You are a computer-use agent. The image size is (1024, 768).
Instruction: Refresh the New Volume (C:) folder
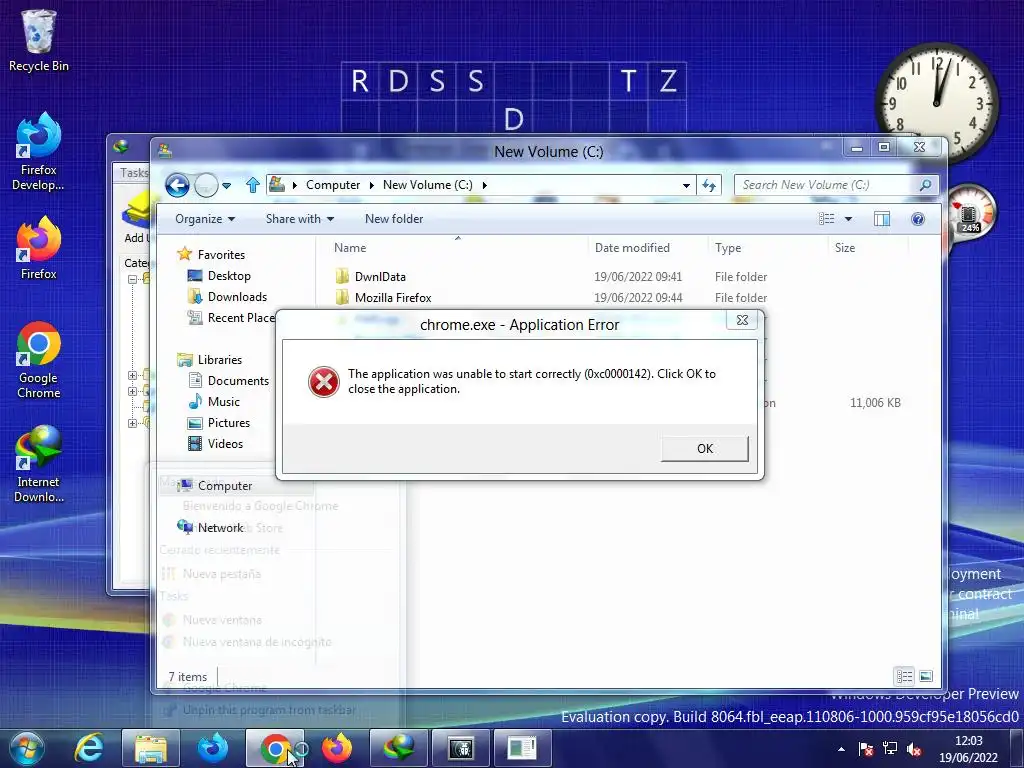coord(709,185)
